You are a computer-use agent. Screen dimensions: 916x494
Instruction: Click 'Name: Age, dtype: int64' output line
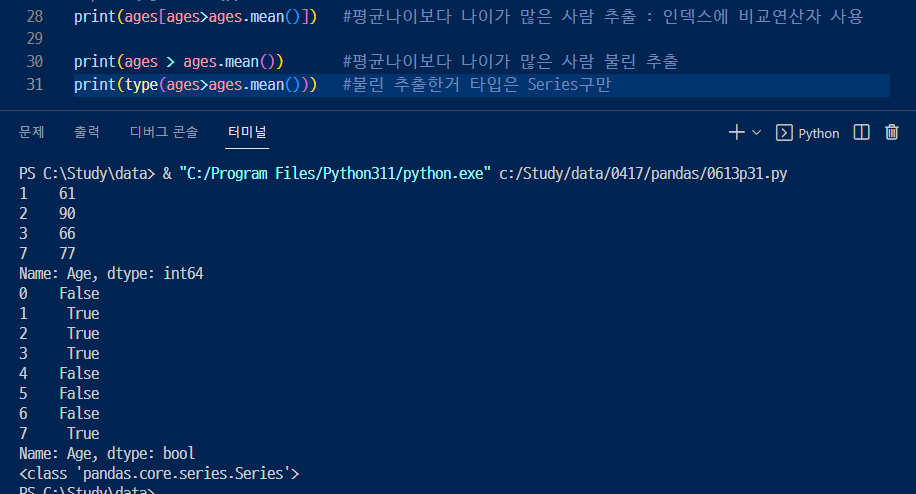(x=111, y=273)
